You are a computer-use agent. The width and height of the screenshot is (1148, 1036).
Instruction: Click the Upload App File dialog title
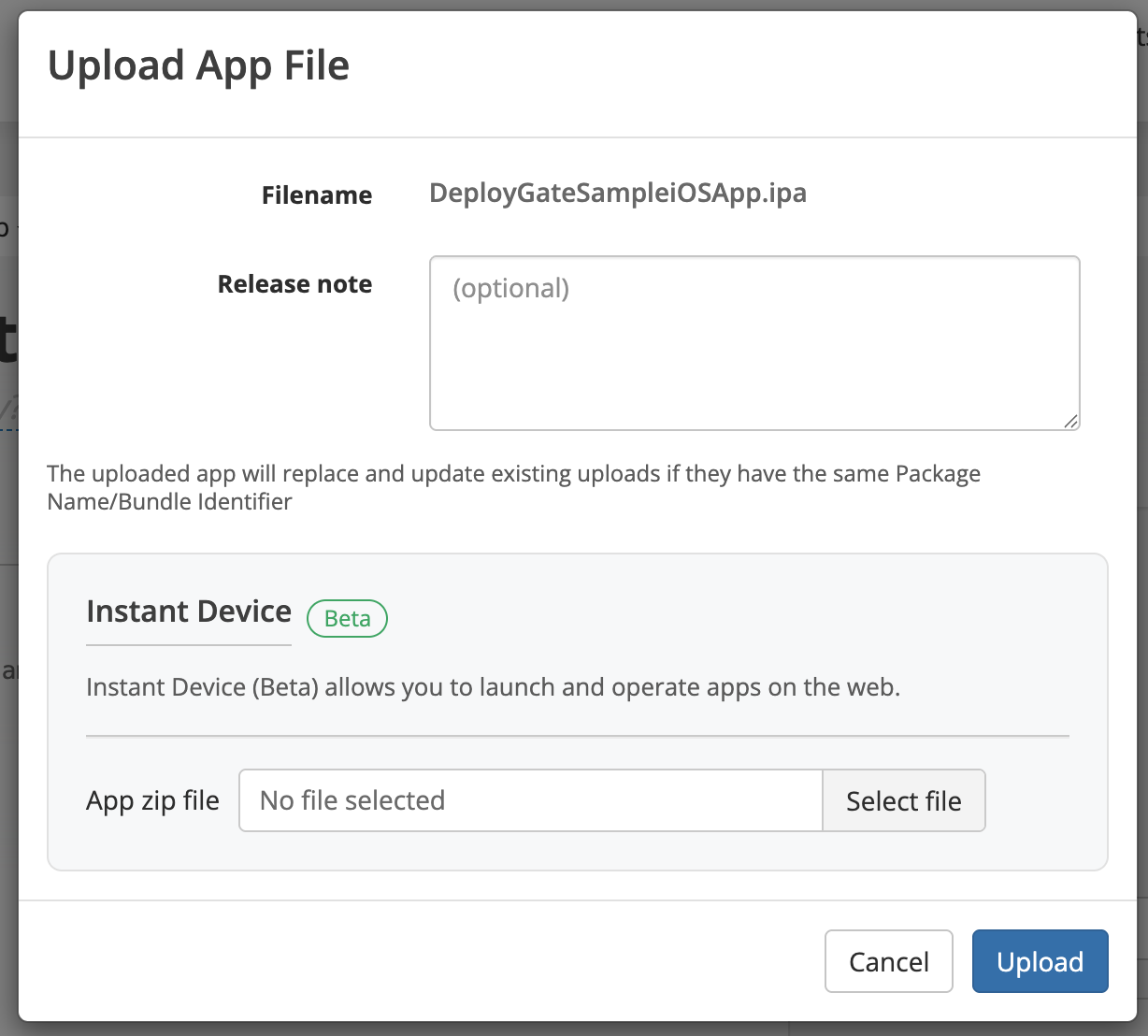click(x=200, y=65)
